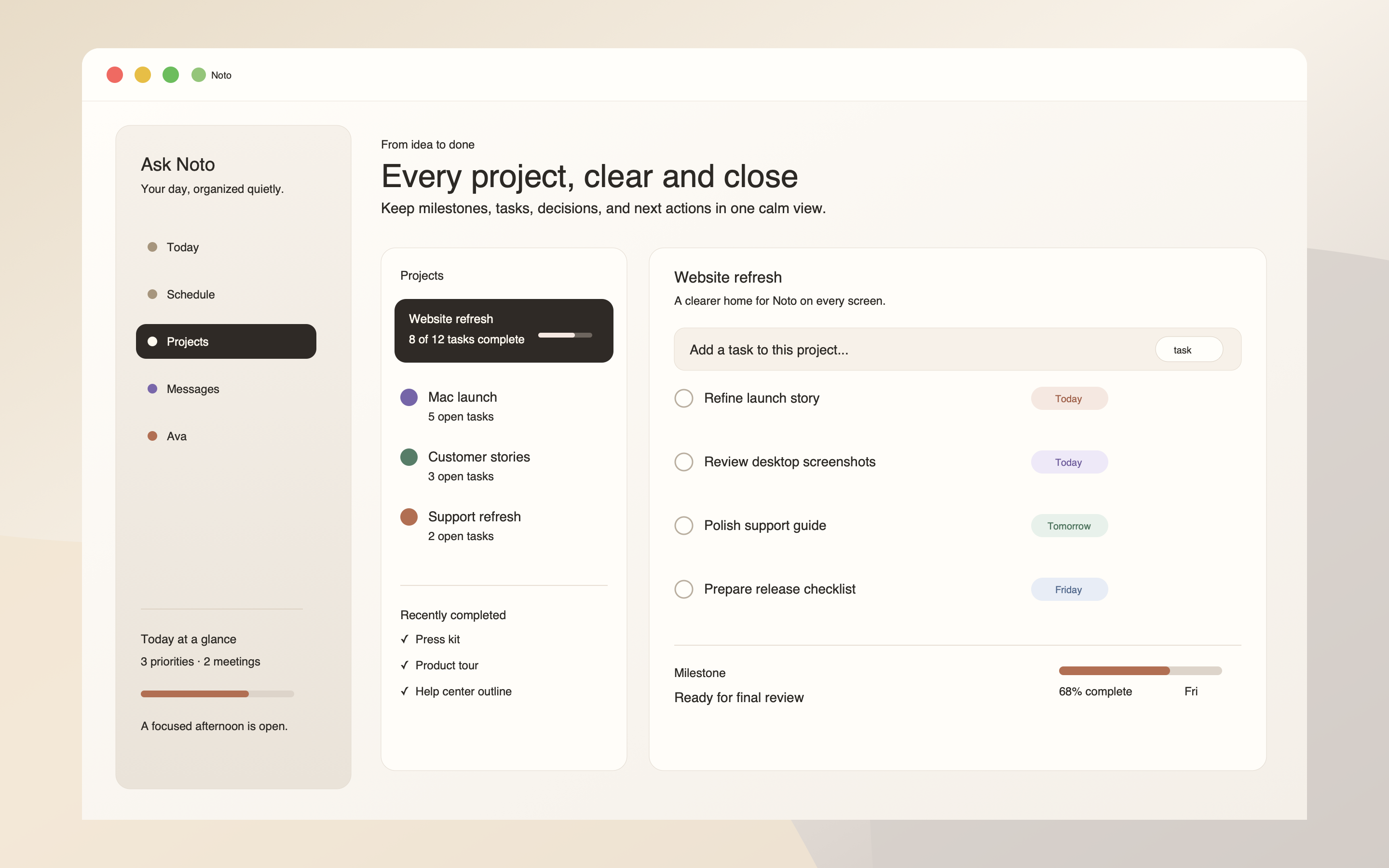
Task: Click the tan dot beside Today
Action: [152, 247]
